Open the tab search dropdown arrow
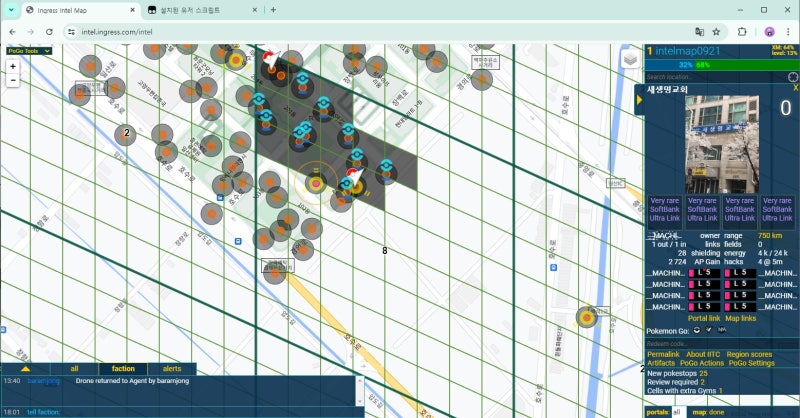 (x=11, y=10)
